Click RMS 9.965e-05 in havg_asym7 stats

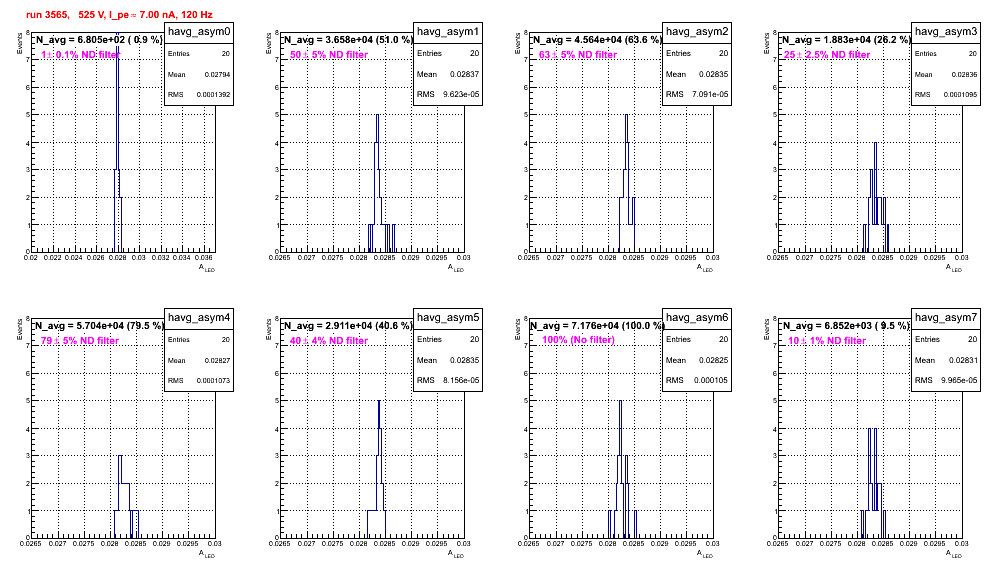pyautogui.click(x=946, y=381)
